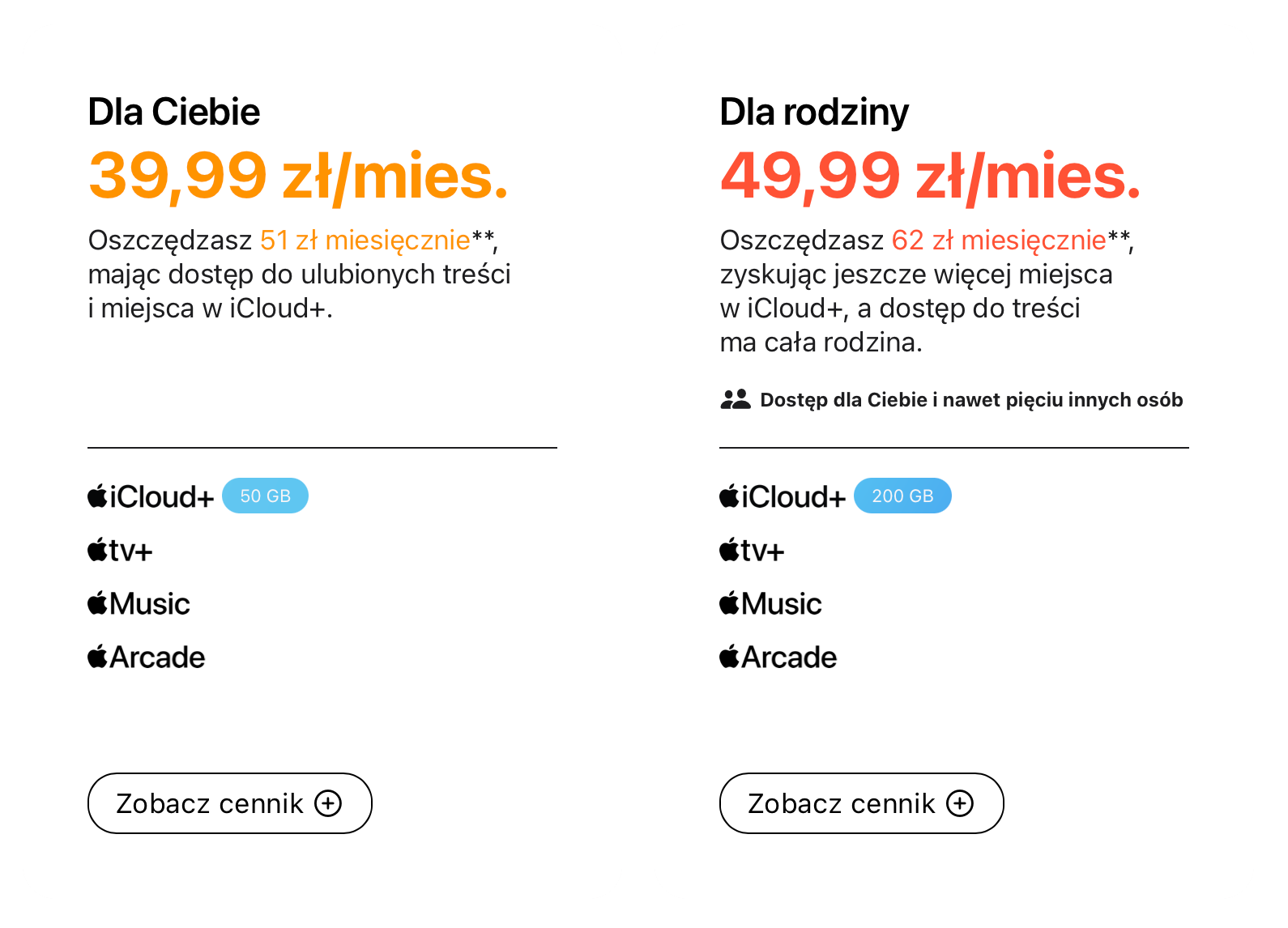Click the Apple tv+ logo under Dla rodziny
Screen dimensions: 1288x928
[752, 550]
